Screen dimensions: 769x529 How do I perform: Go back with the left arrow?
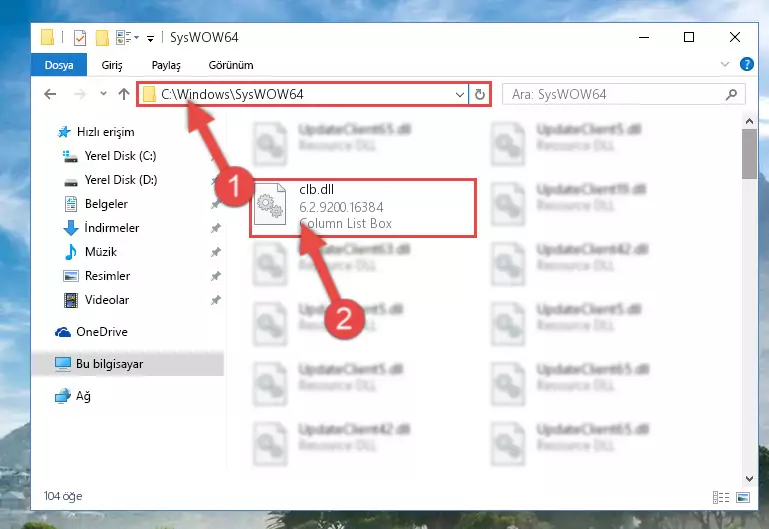point(50,94)
